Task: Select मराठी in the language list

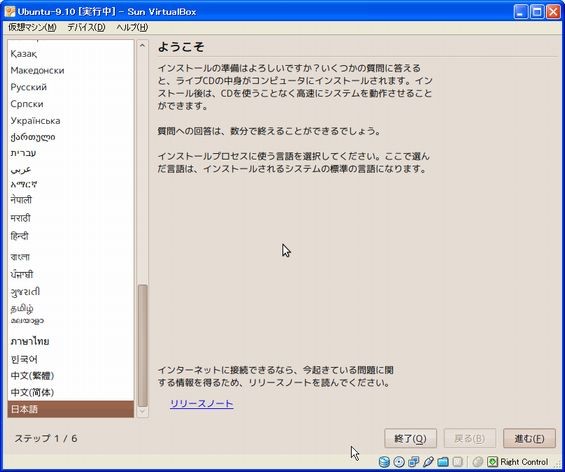Action: coord(71,218)
